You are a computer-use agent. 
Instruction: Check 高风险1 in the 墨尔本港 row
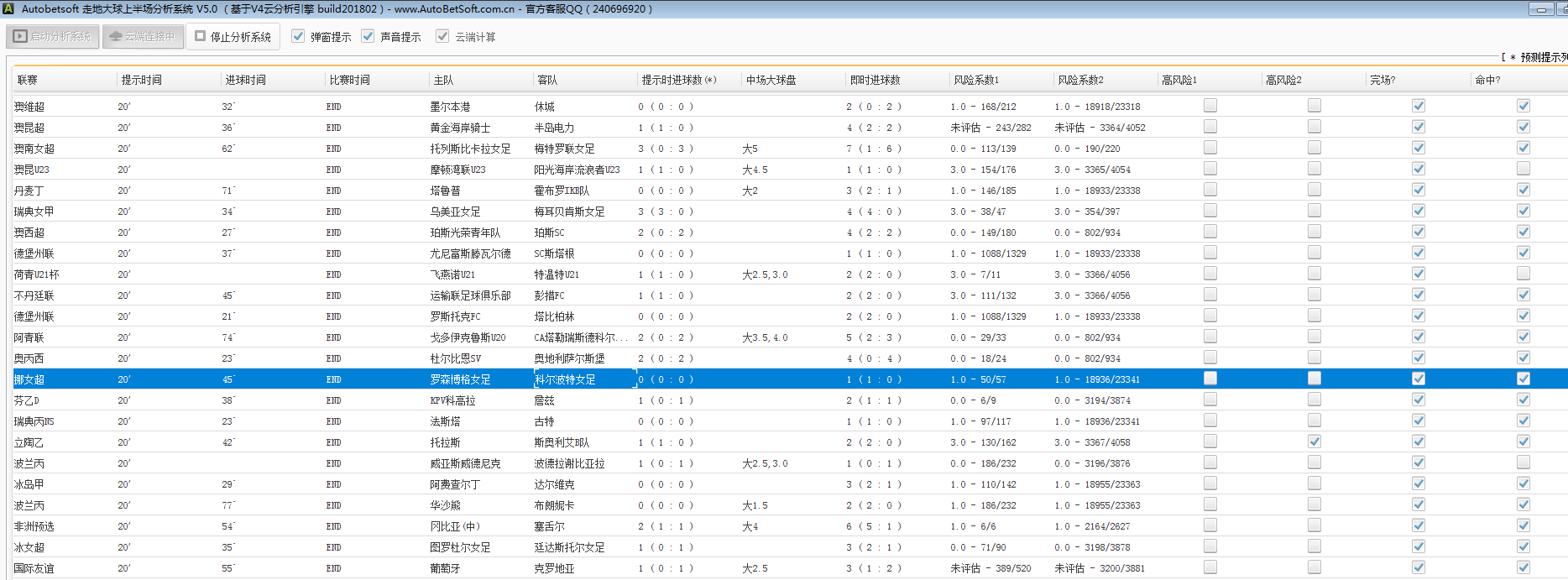[1210, 106]
